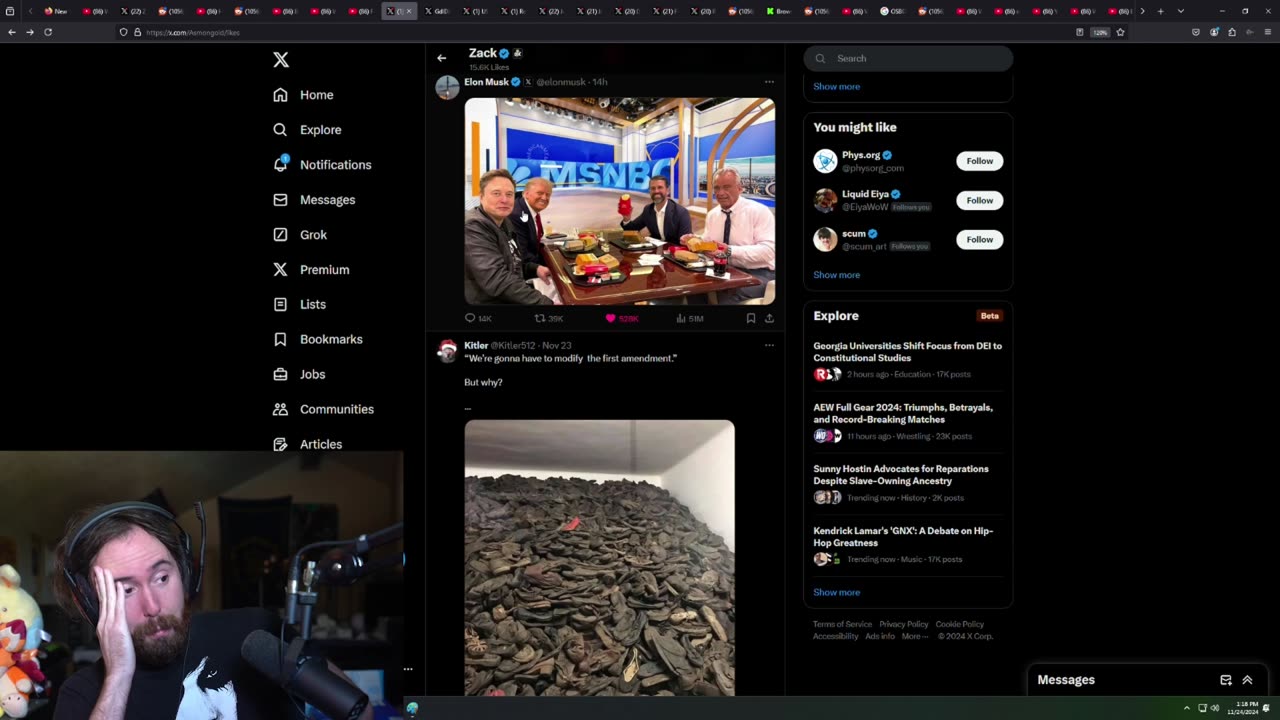Show more under You might like
The image size is (1280, 720).
click(x=836, y=274)
